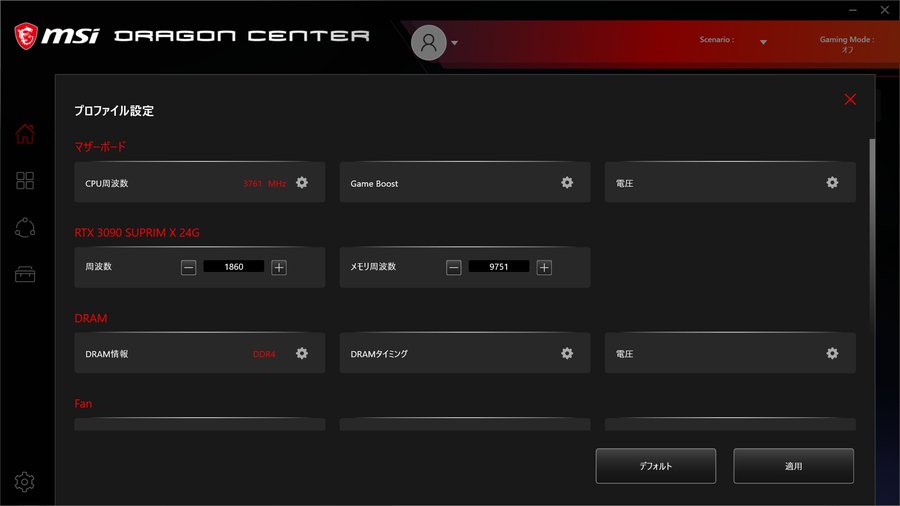Click the memory frequency field showing 9751

point(499,267)
